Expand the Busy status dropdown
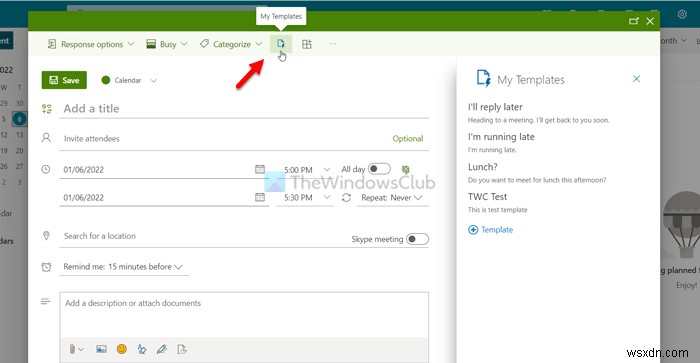Image resolution: width=700 pixels, height=363 pixels. pos(184,44)
